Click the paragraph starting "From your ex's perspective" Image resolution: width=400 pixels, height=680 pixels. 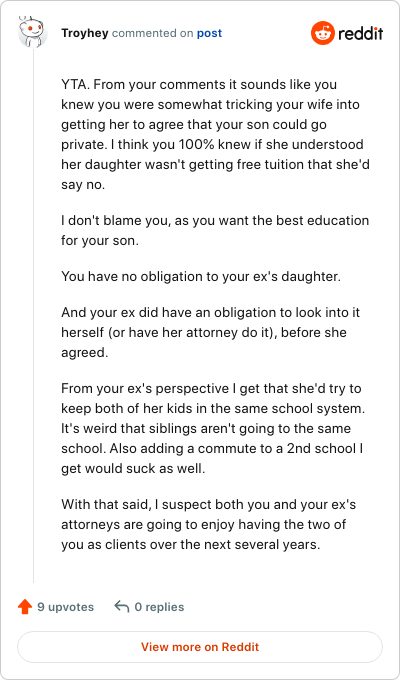pos(213,428)
